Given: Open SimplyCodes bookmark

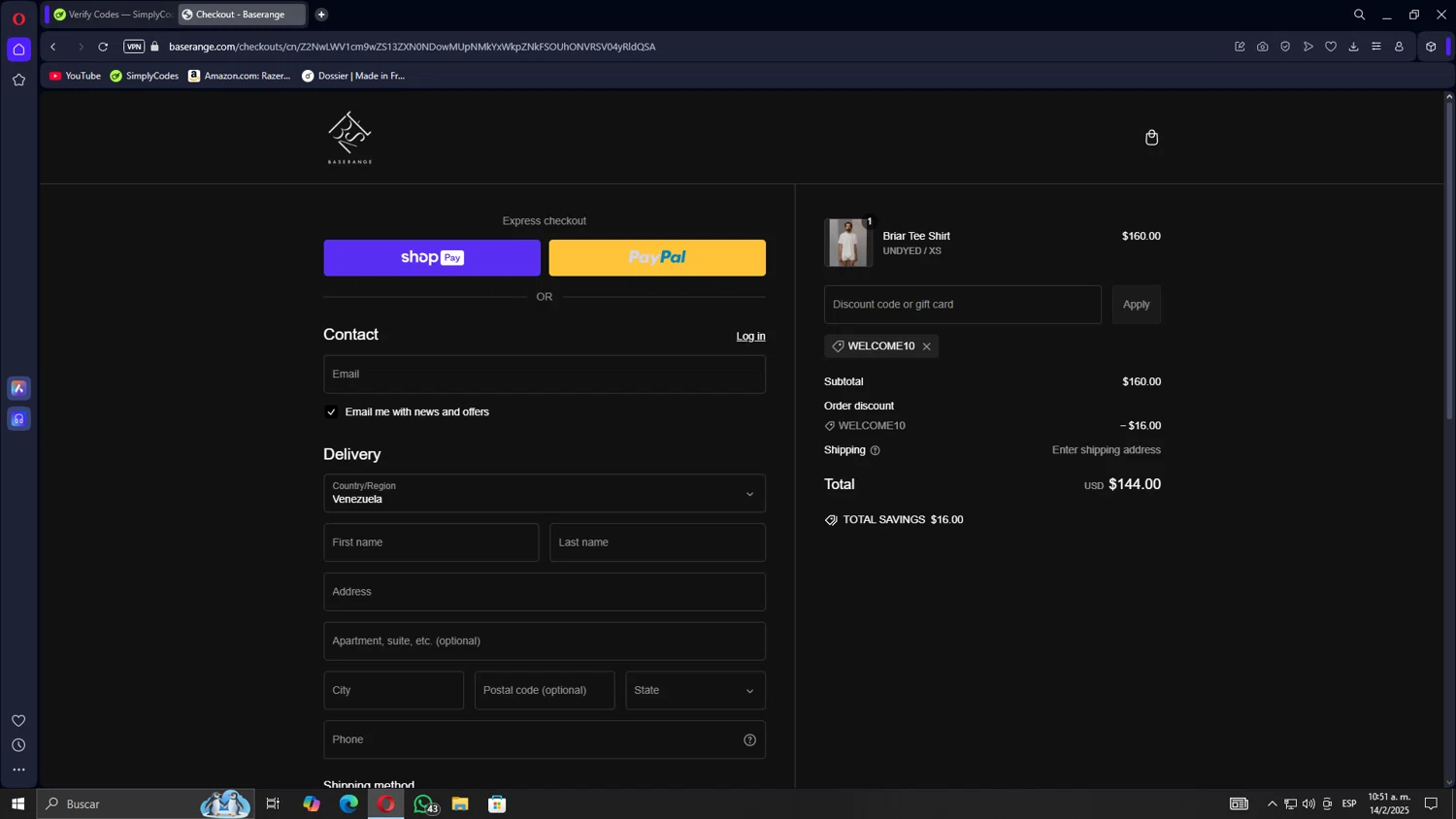Looking at the screenshot, I should point(144,76).
